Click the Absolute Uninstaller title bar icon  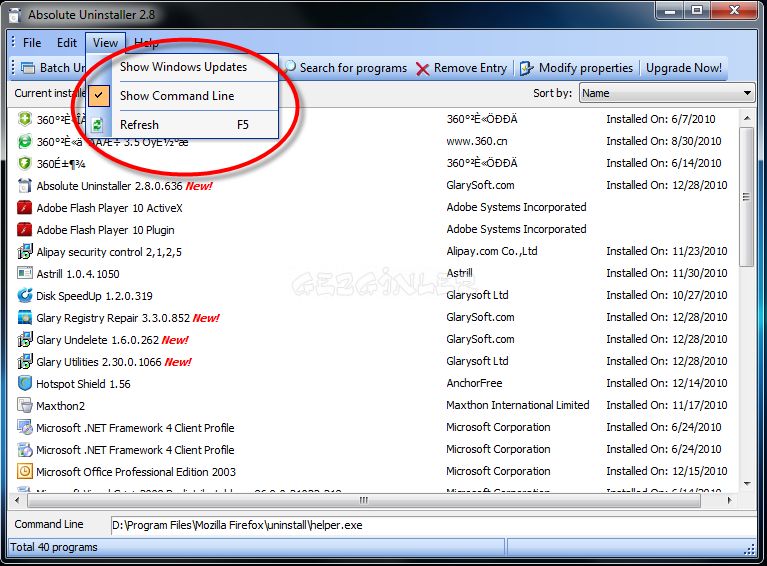click(15, 15)
